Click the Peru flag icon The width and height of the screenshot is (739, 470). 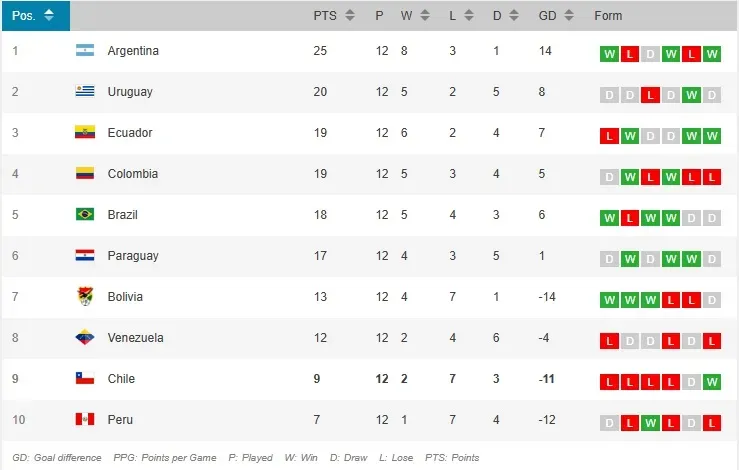pyautogui.click(x=85, y=420)
